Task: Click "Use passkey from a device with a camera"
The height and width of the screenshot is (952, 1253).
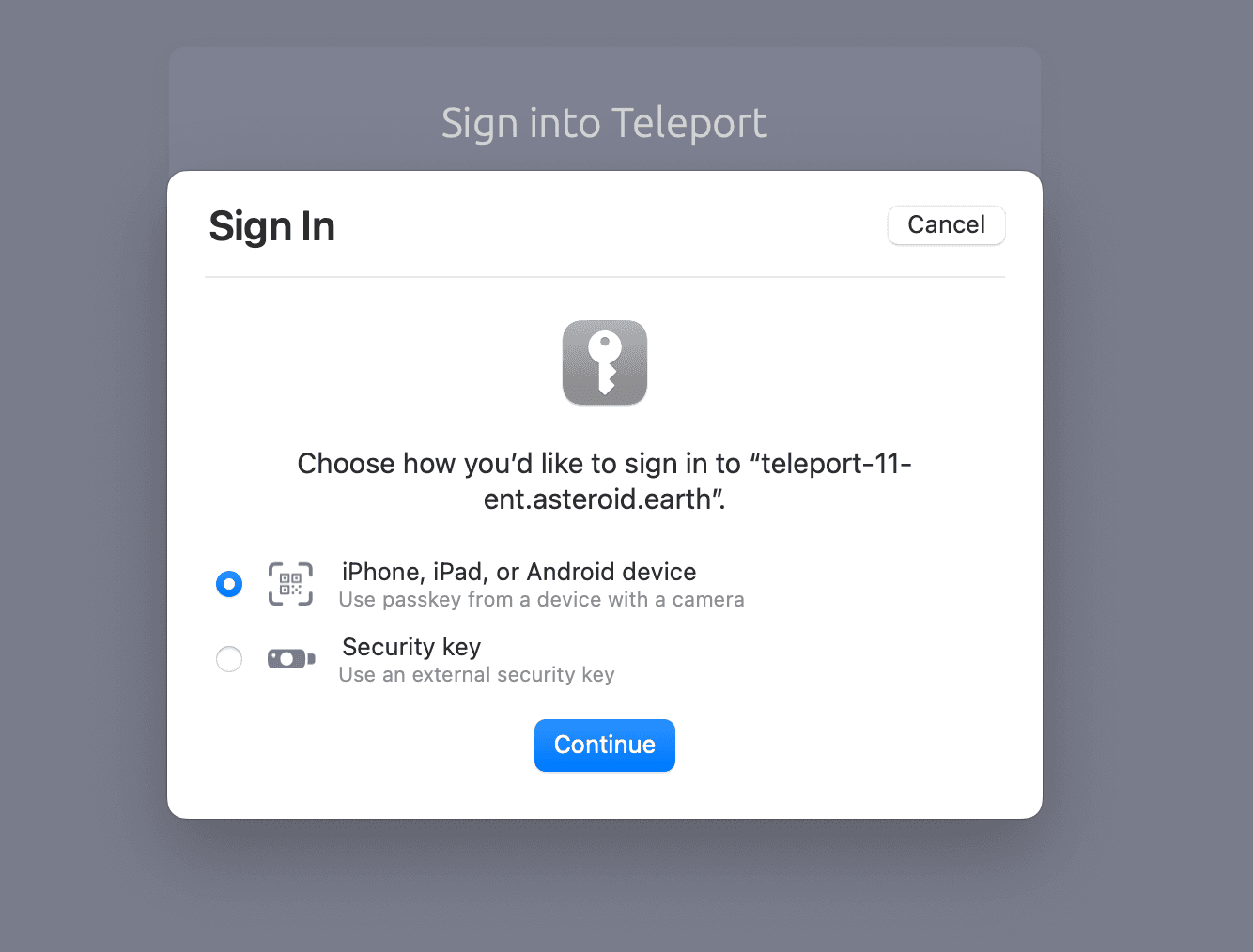Action: [x=542, y=600]
